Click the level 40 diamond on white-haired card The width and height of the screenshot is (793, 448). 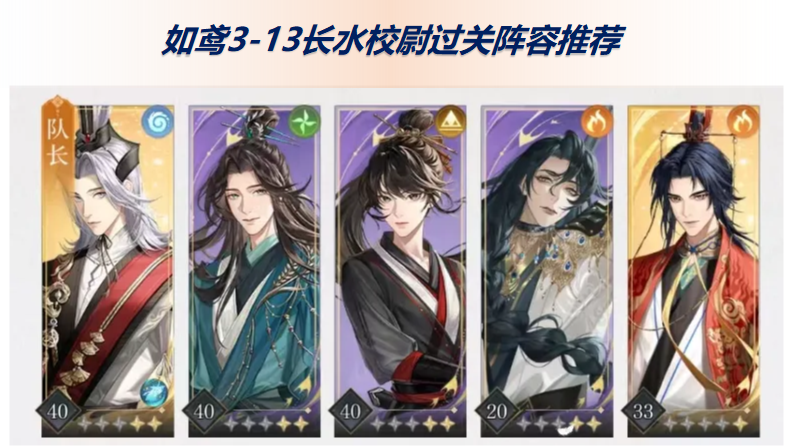58,411
